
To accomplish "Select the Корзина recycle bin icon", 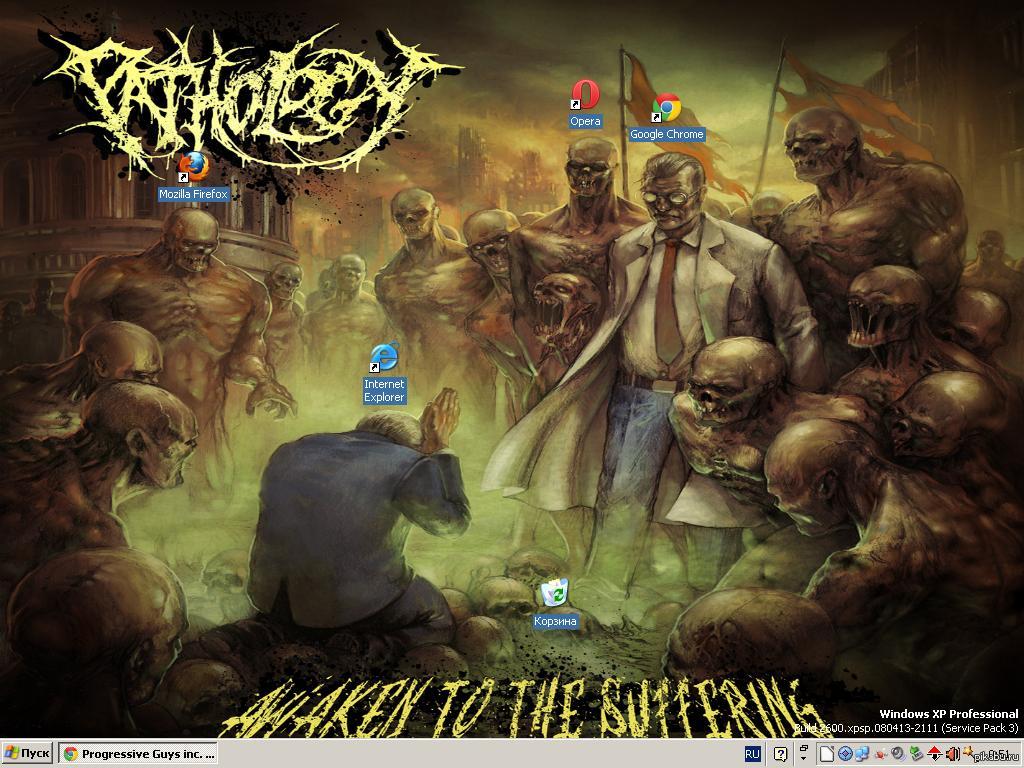I will point(554,594).
